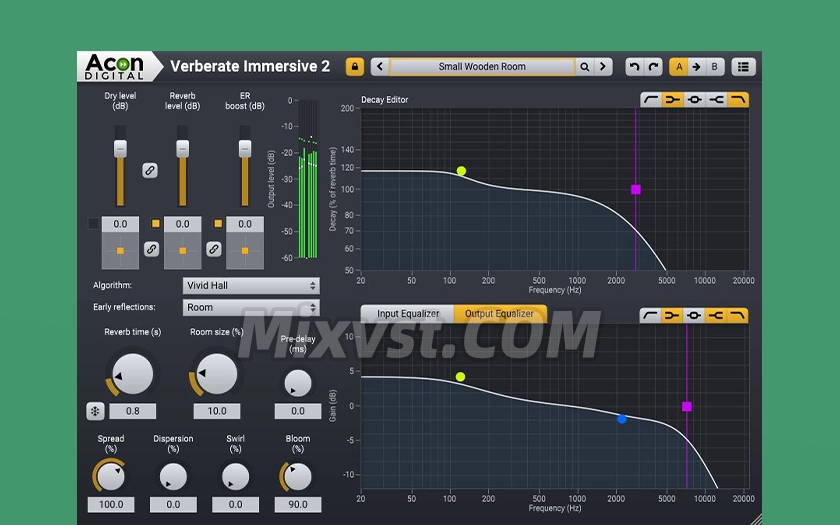This screenshot has width=840, height=525.
Task: Open the Algorithm dropdown showing Vivid Hall
Action: pyautogui.click(x=251, y=286)
